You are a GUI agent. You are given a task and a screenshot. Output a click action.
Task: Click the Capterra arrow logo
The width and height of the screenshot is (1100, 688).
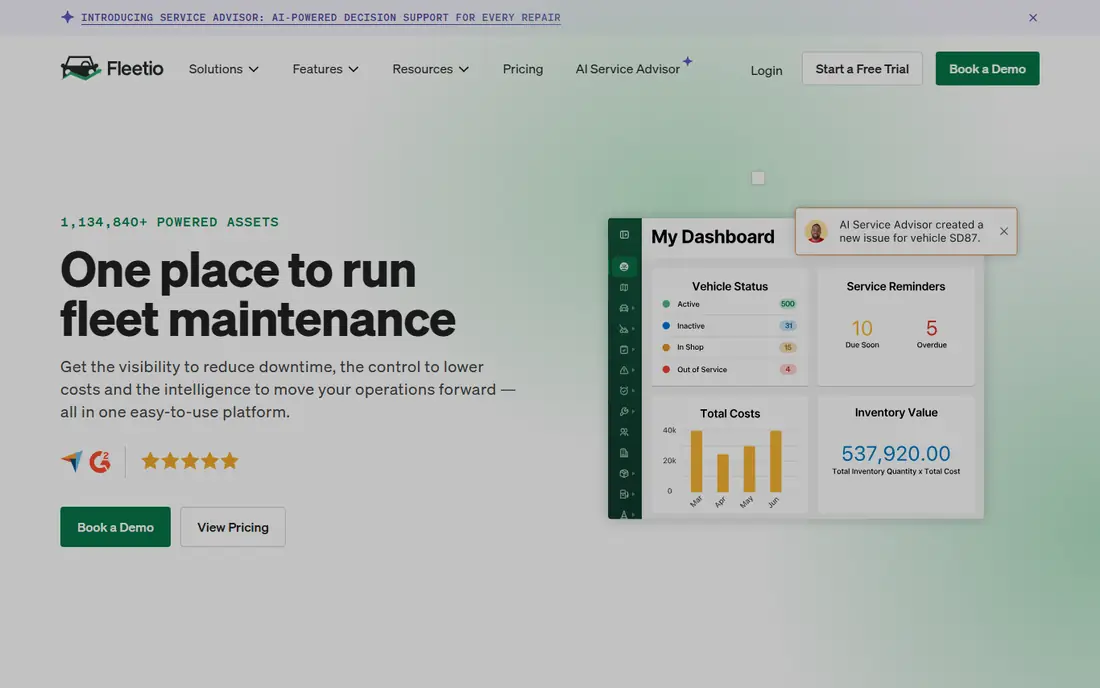coord(72,461)
